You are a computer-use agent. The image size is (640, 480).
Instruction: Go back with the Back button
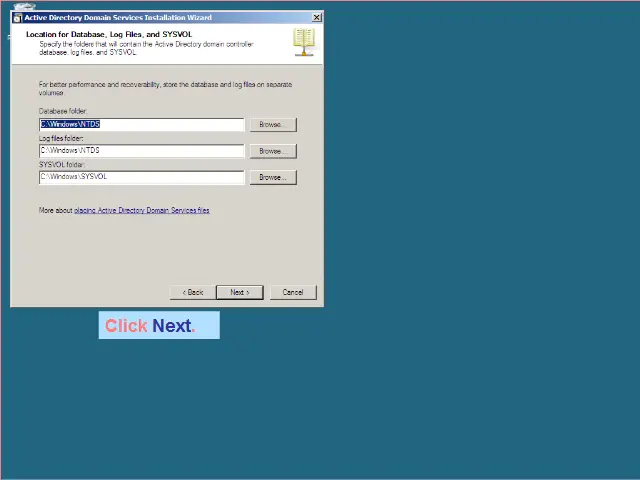pyautogui.click(x=193, y=292)
